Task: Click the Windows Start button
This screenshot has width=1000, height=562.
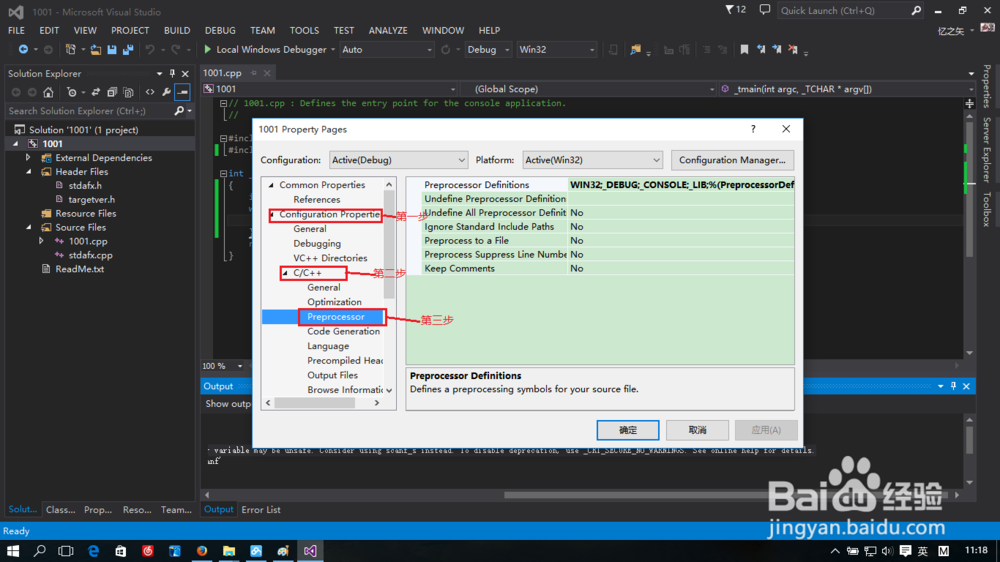Action: pos(13,551)
